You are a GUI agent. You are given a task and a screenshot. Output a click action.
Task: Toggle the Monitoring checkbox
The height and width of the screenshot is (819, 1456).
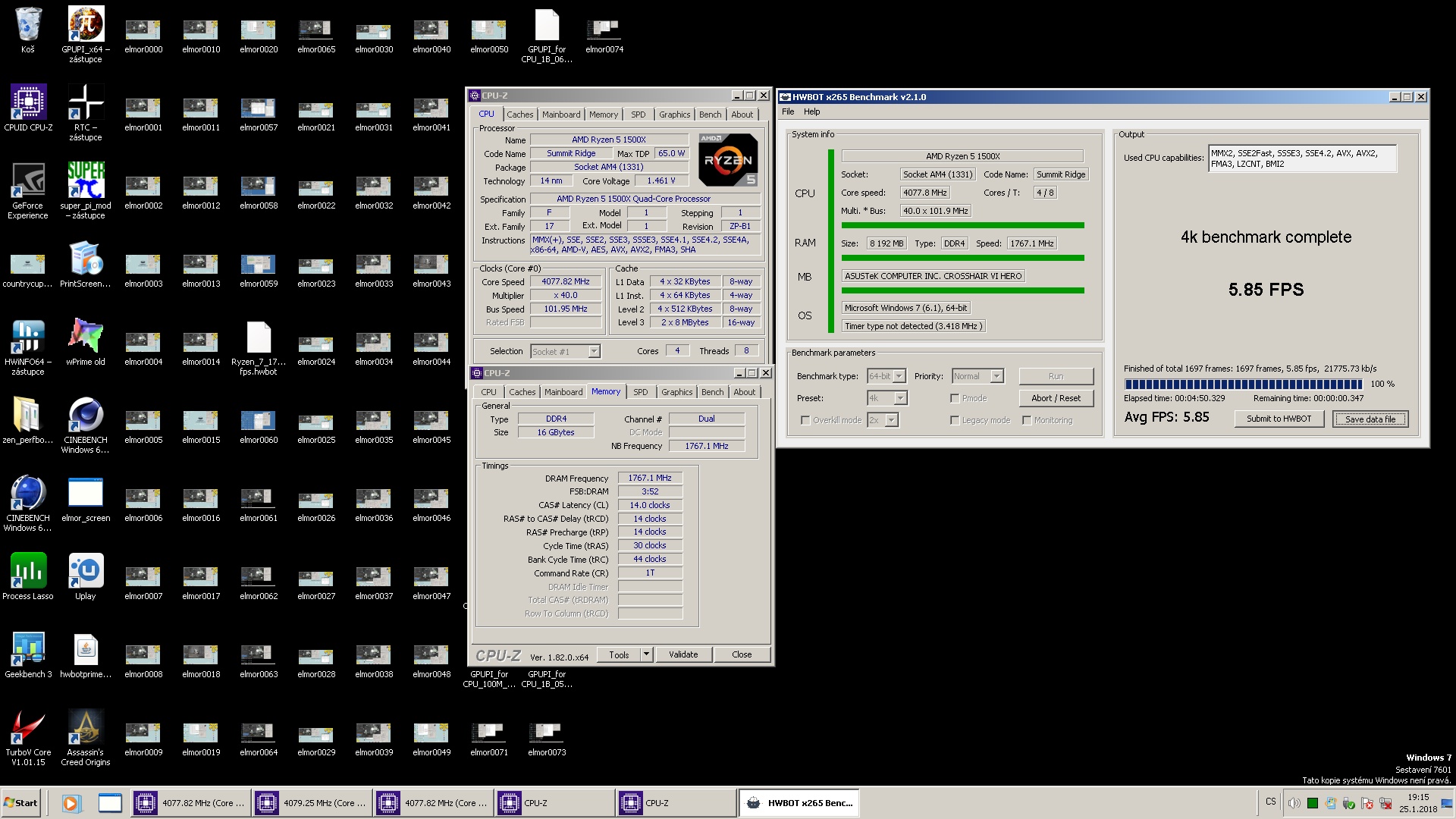[1027, 420]
